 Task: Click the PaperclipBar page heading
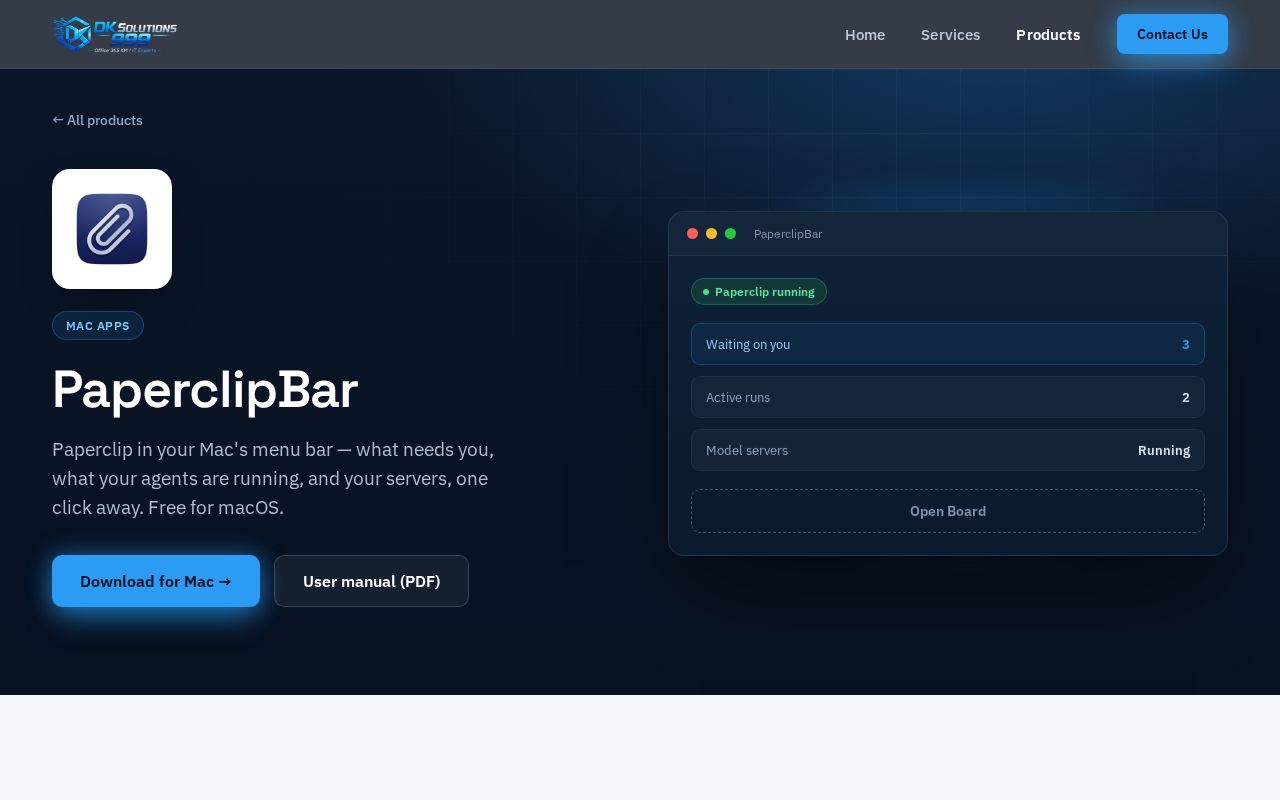205,389
